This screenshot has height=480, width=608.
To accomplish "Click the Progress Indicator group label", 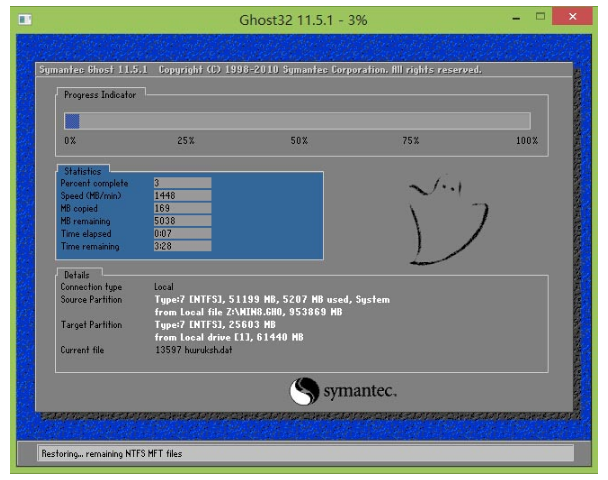I will point(100,94).
